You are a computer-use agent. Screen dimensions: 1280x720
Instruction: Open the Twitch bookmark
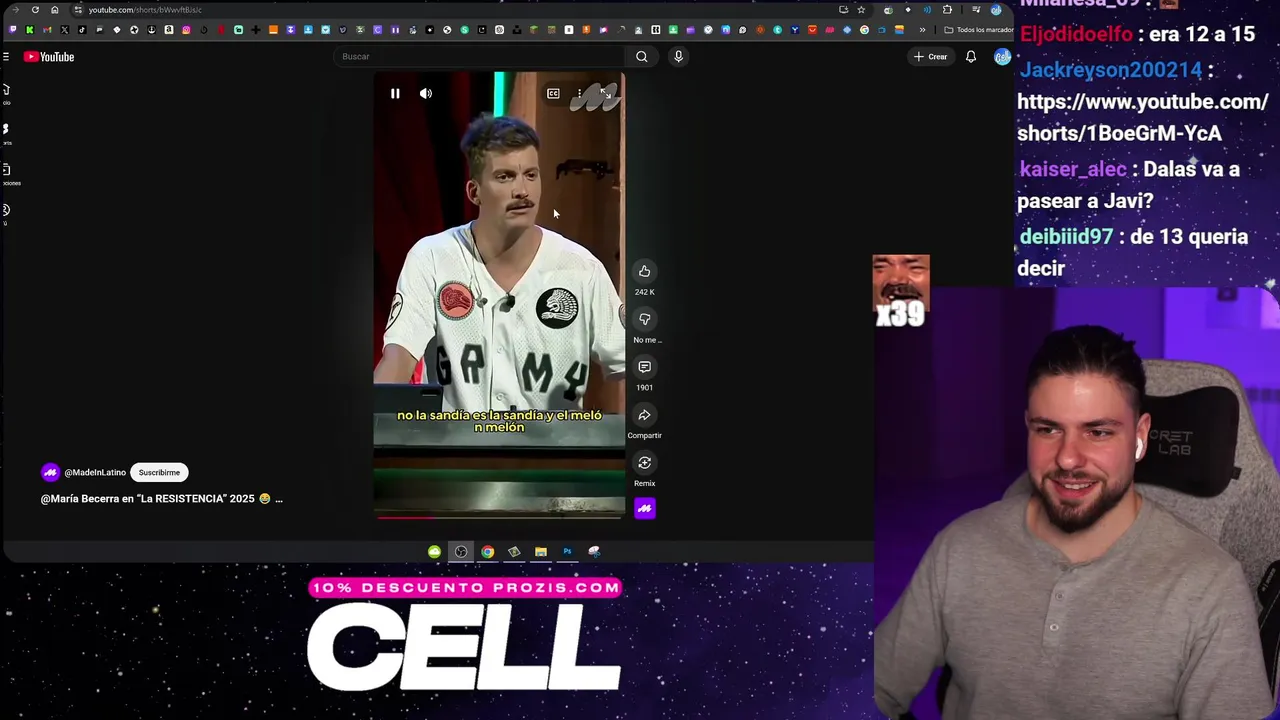click(x=13, y=30)
